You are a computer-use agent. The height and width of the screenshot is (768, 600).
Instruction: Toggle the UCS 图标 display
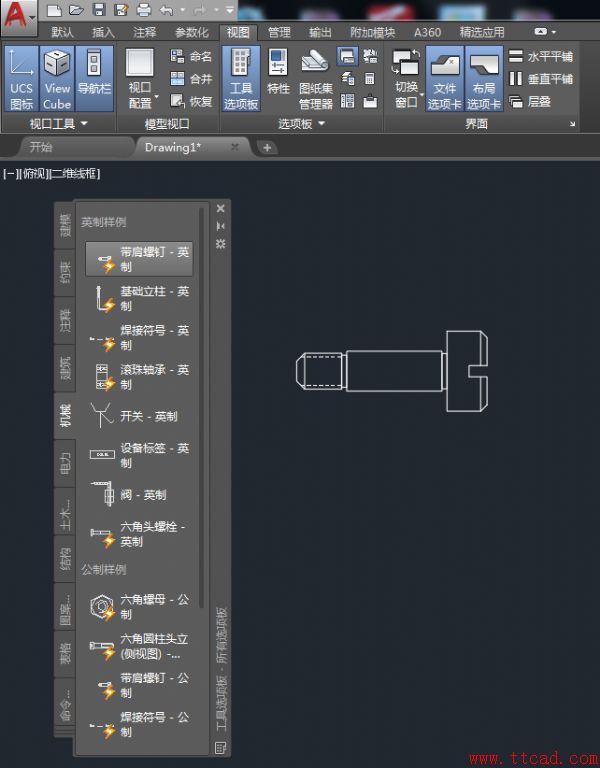point(21,78)
